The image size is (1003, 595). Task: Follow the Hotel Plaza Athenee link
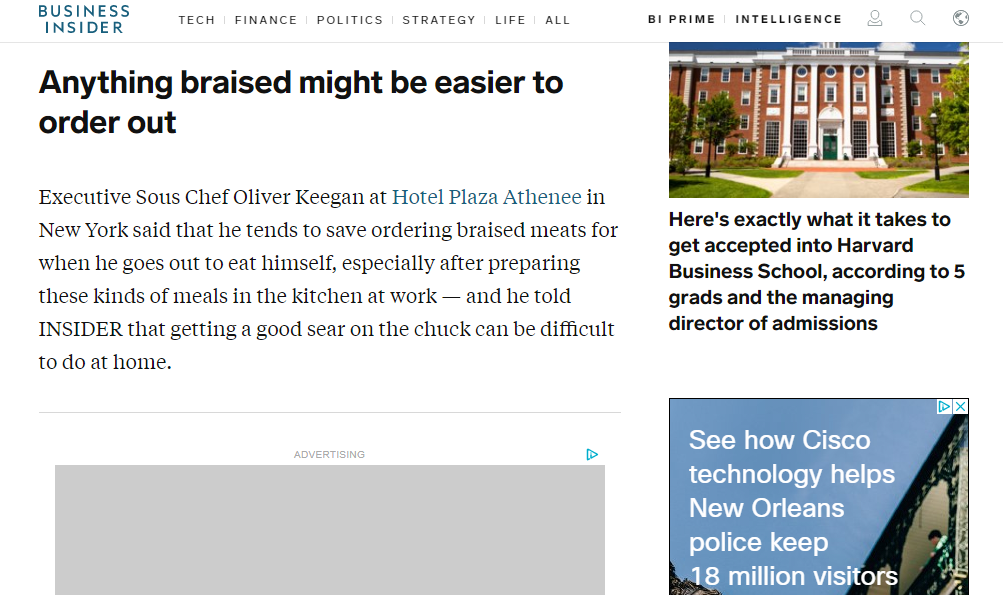[x=487, y=196]
